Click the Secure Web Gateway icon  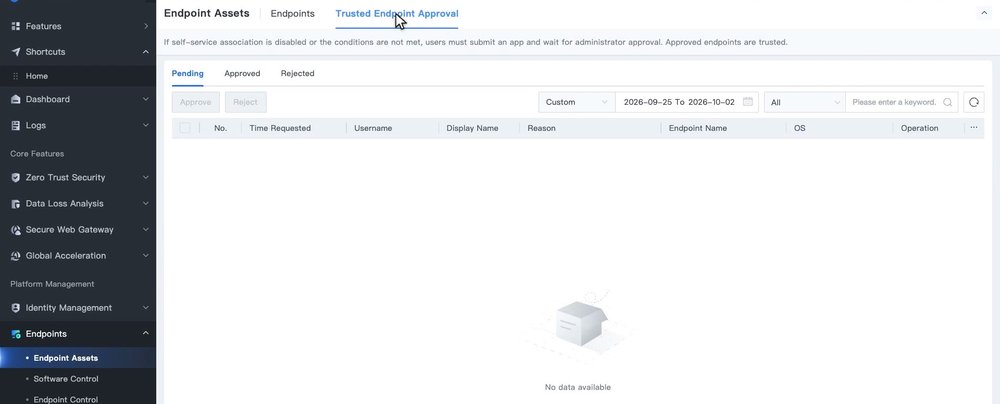pyautogui.click(x=16, y=230)
